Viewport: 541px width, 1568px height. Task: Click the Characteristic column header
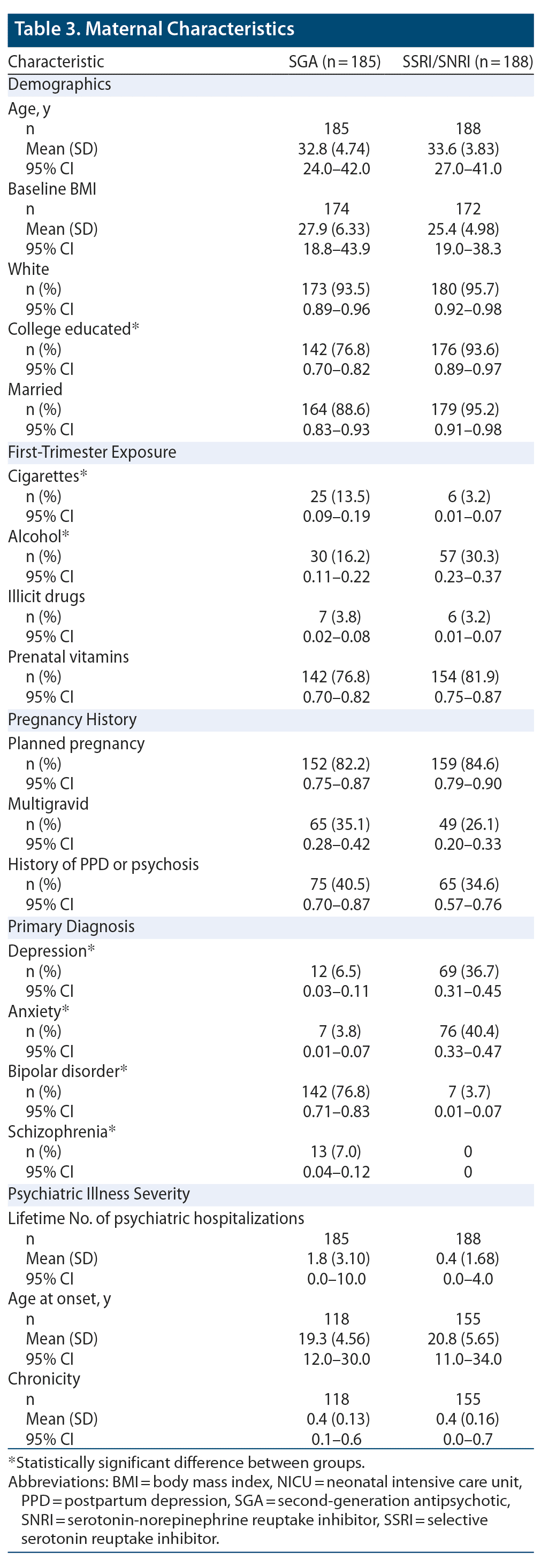(x=56, y=62)
